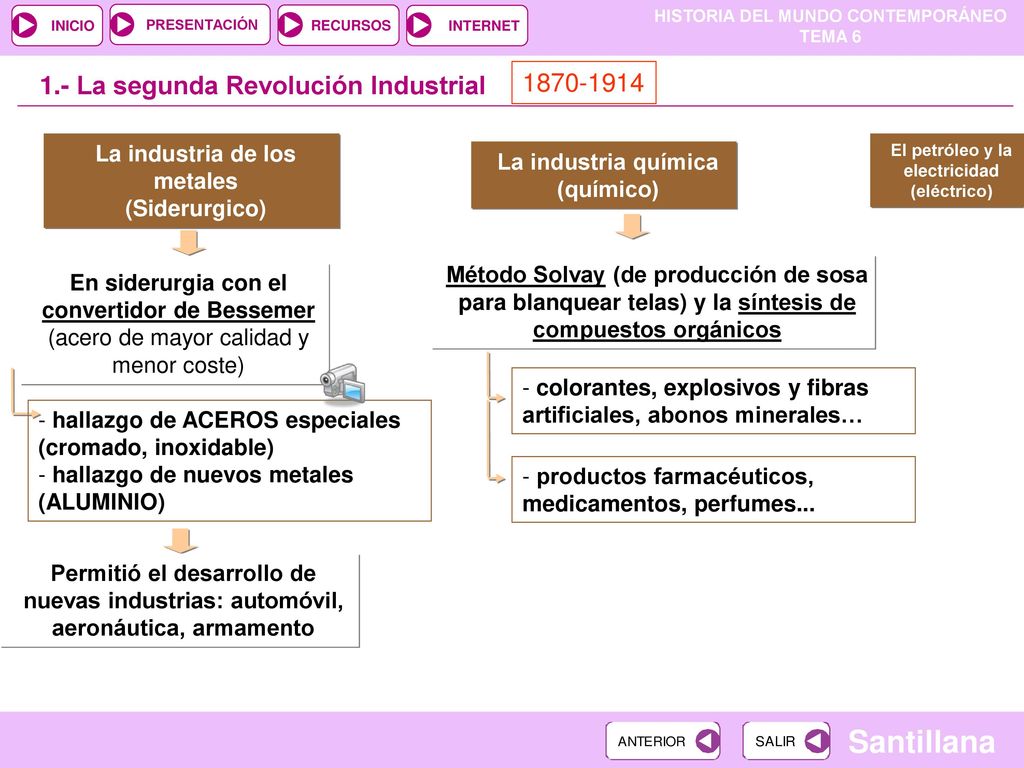Go to the RECURSOS section
The height and width of the screenshot is (768, 1024).
338,25
